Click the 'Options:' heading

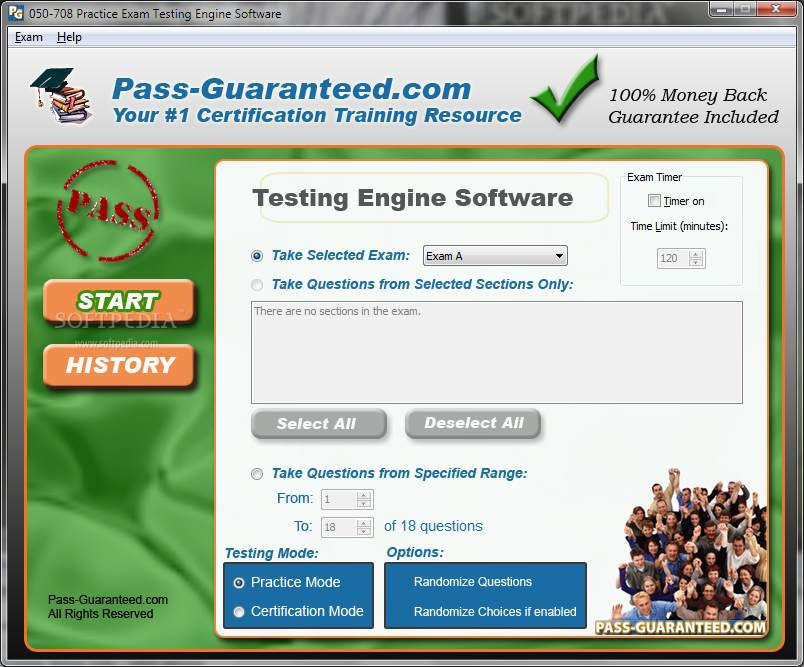(415, 552)
